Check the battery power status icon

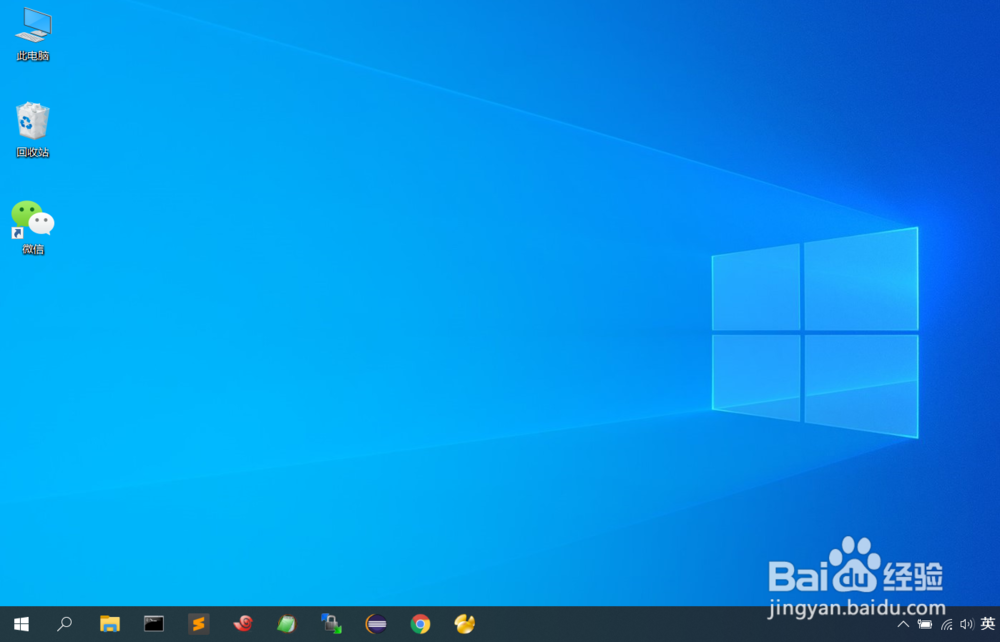925,624
